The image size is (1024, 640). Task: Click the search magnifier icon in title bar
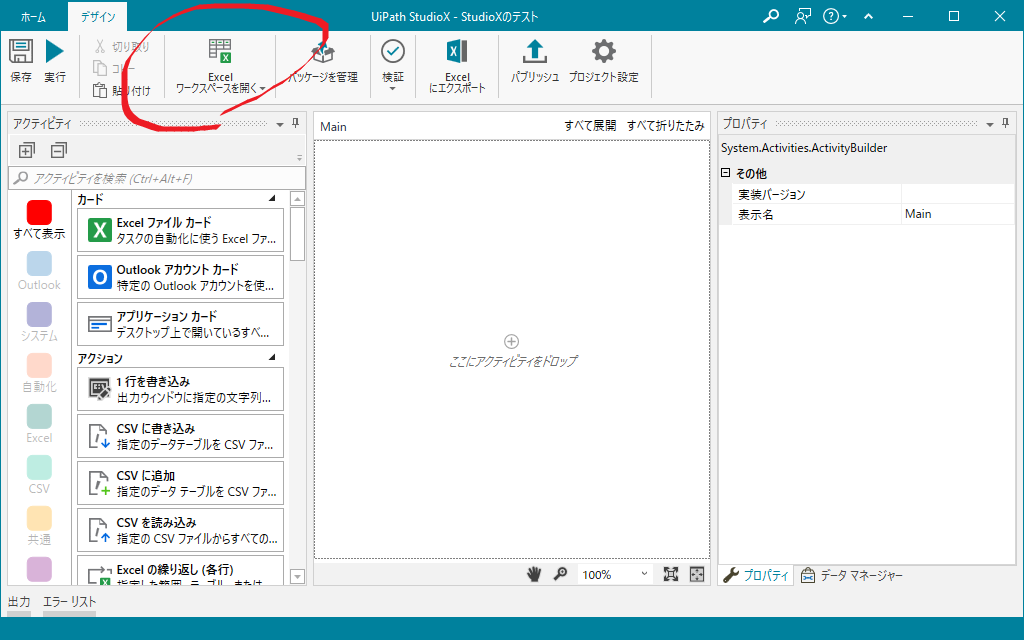[771, 16]
